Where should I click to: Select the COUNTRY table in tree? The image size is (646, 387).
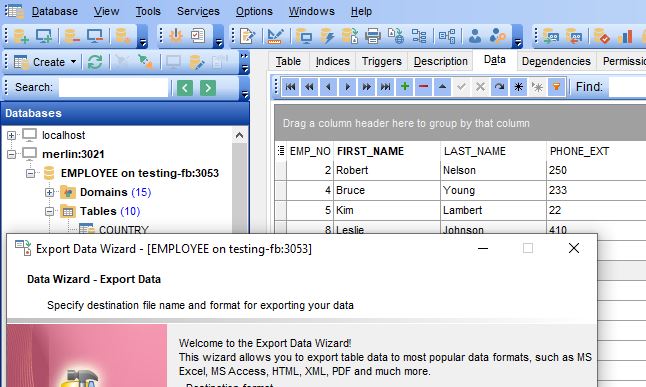[124, 230]
